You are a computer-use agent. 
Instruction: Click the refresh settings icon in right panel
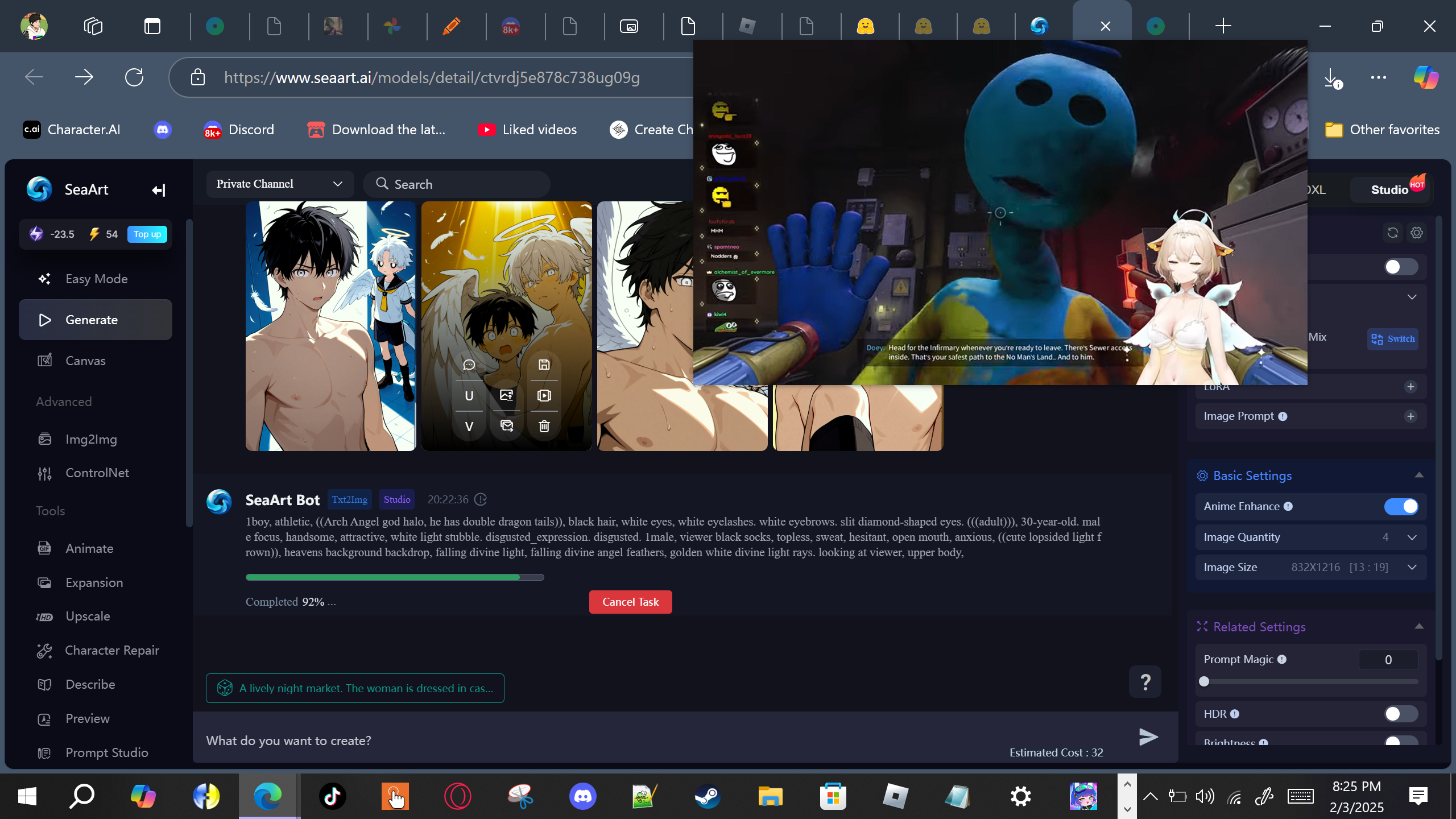(1393, 233)
